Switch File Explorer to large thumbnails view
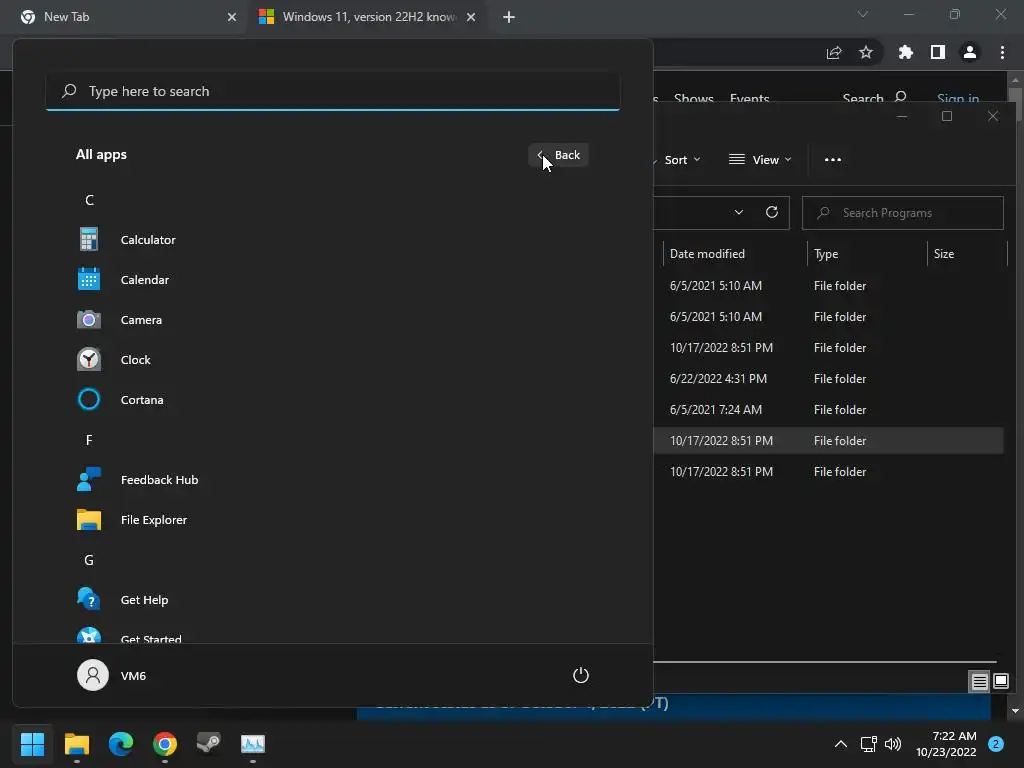 [x=1000, y=682]
